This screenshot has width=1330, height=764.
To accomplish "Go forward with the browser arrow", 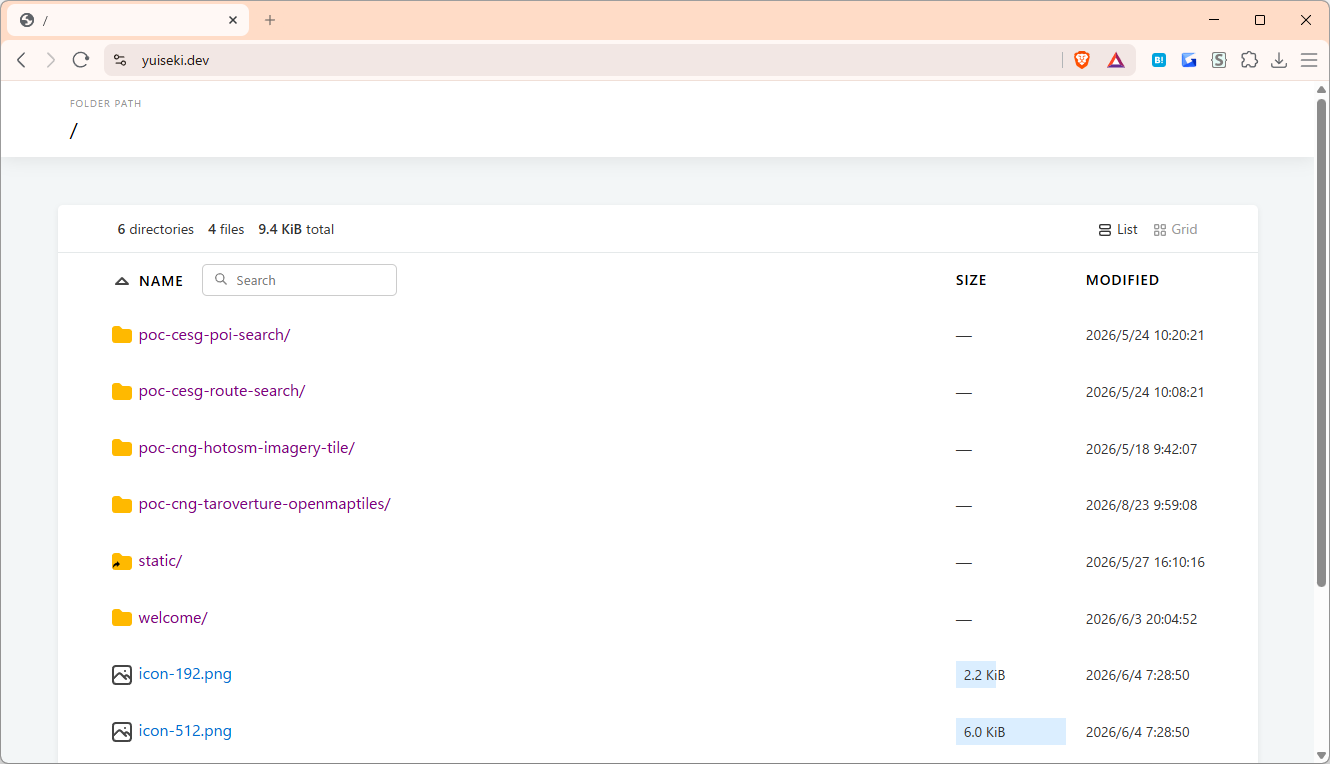I will click(51, 60).
